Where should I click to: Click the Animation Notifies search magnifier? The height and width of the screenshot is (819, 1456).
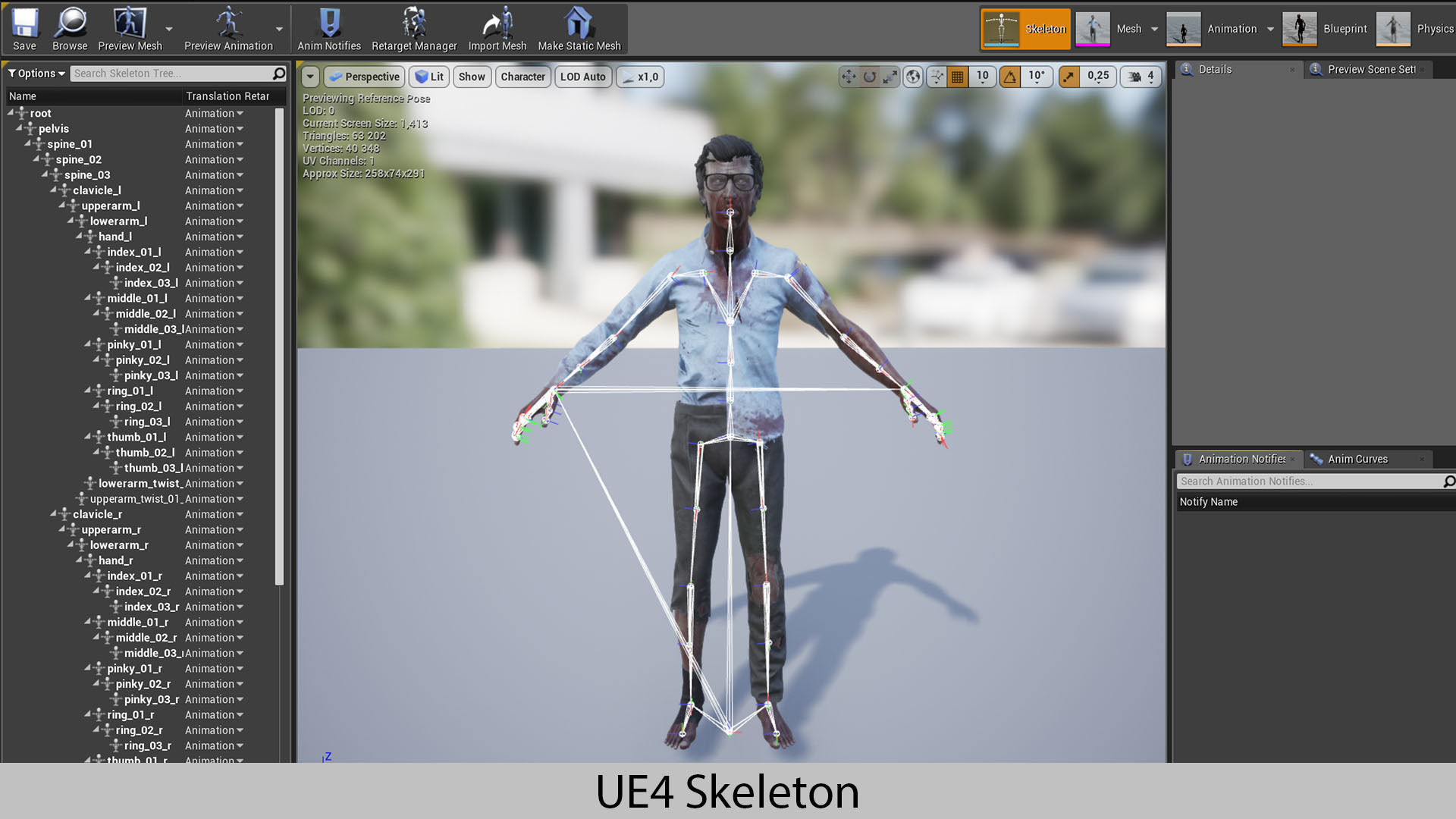[x=1448, y=482]
